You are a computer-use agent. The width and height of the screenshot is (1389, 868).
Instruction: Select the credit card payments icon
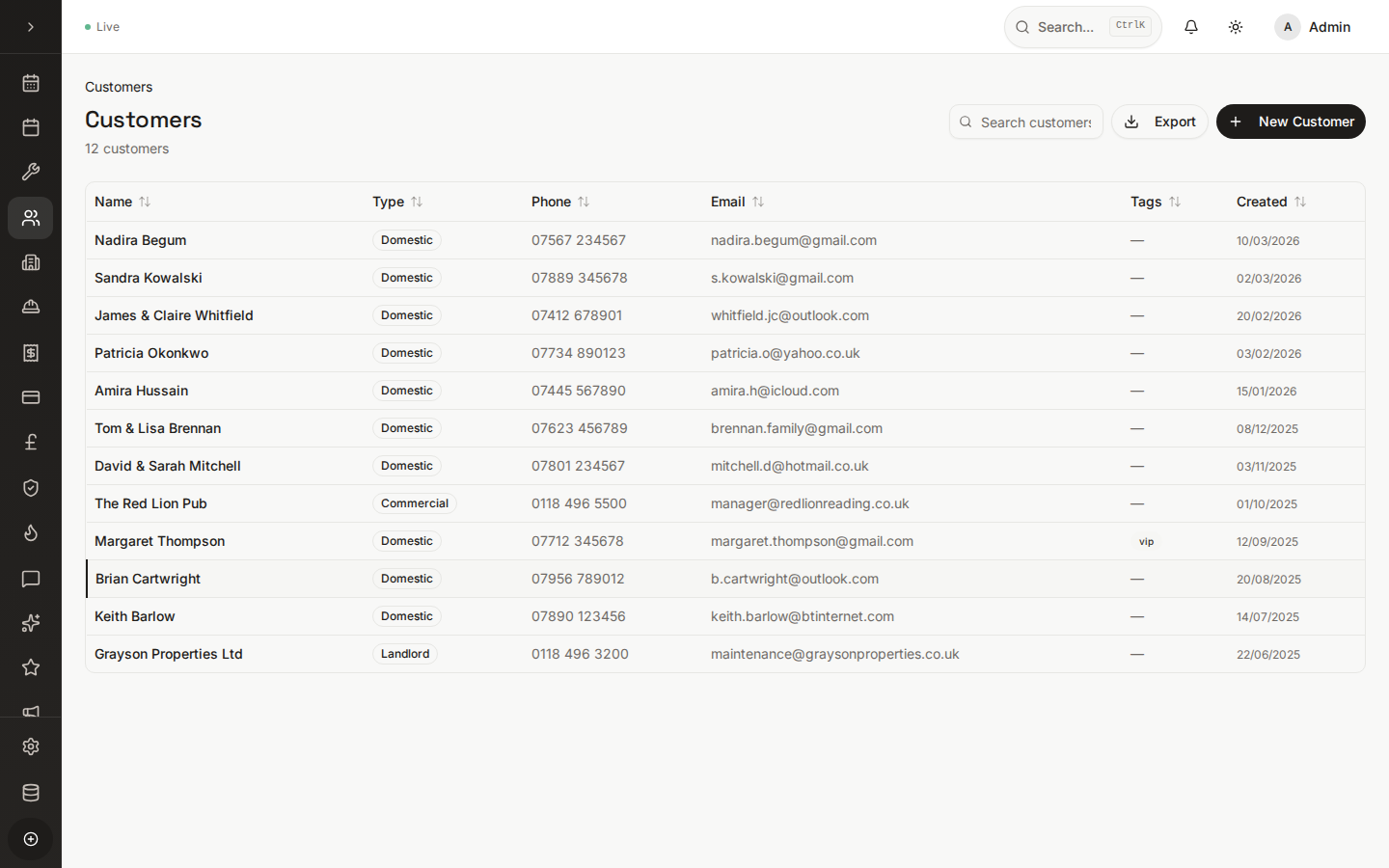click(30, 397)
